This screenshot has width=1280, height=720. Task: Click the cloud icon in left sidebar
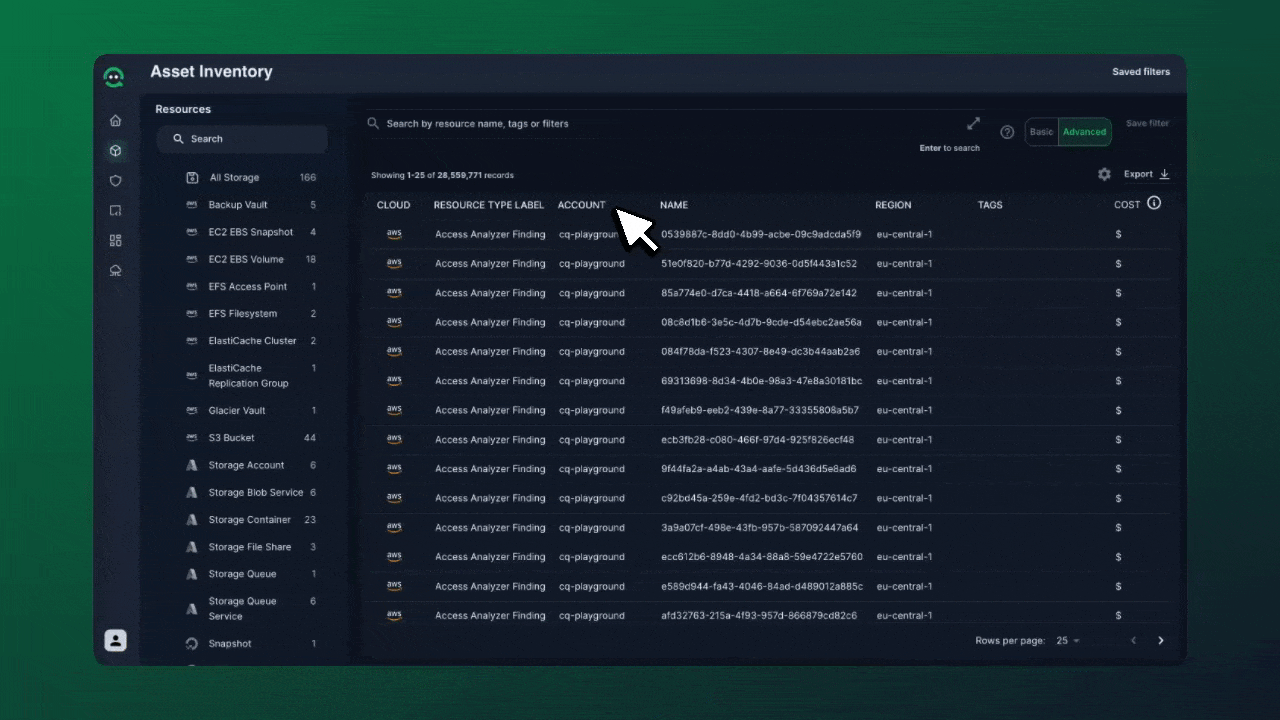click(116, 271)
